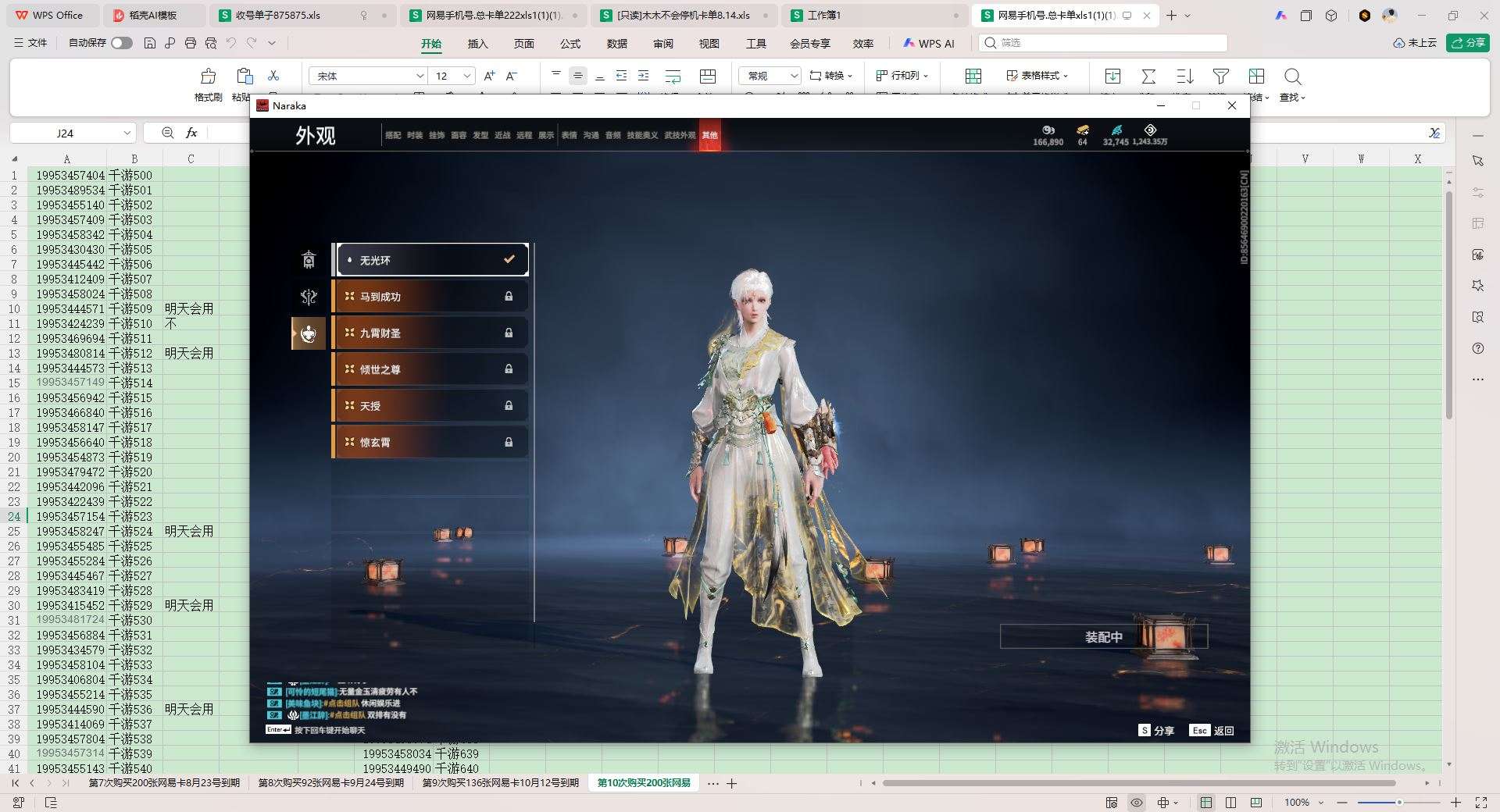This screenshot has width=1500, height=812.
Task: Click cell containing 19953457404
Action: click(x=67, y=176)
